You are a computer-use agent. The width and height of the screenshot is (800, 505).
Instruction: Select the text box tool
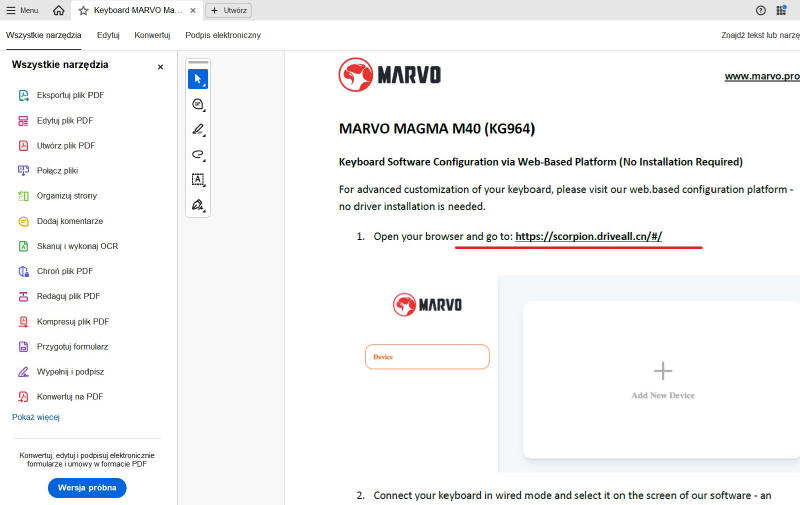tap(198, 180)
